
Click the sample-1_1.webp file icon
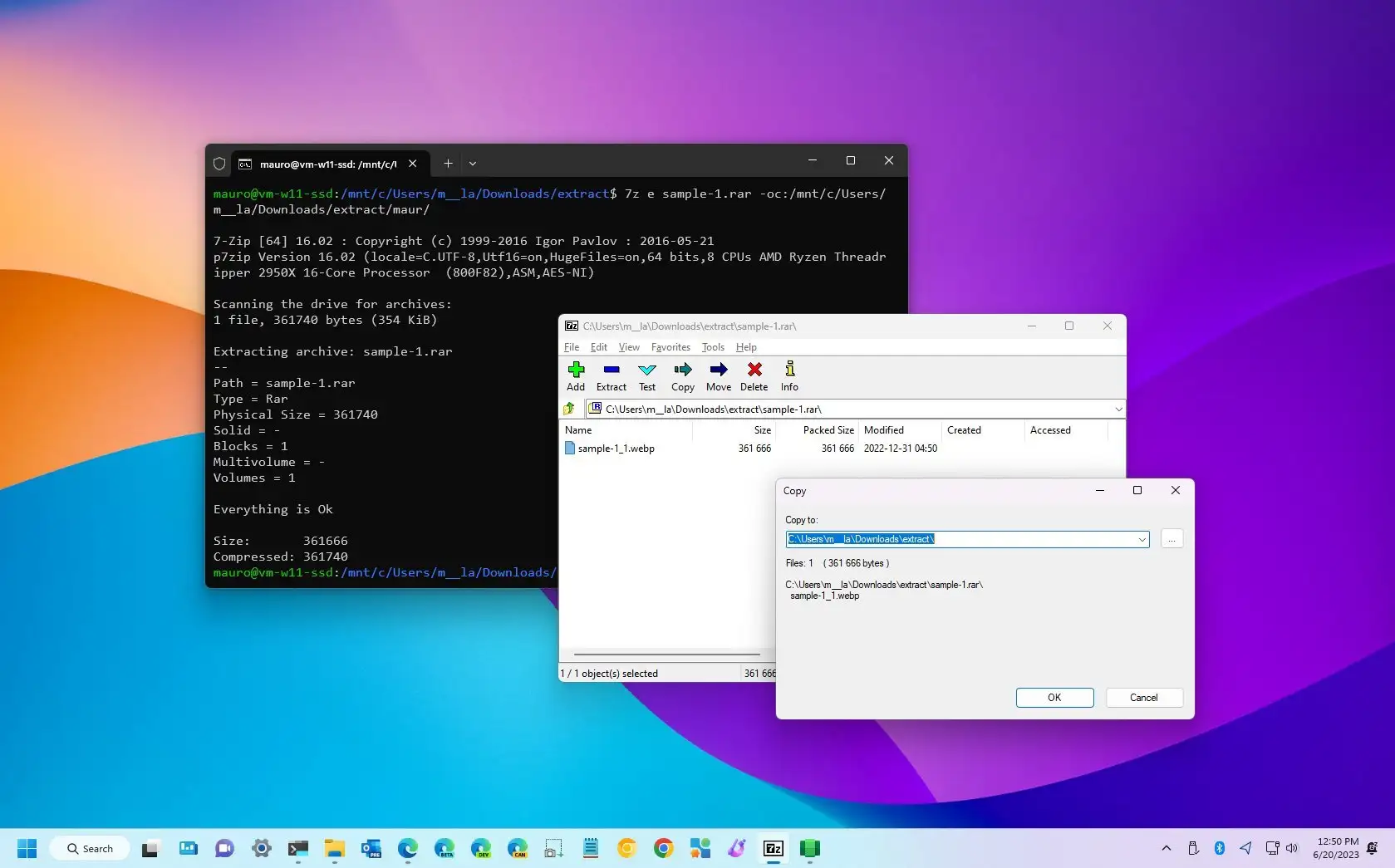(570, 448)
